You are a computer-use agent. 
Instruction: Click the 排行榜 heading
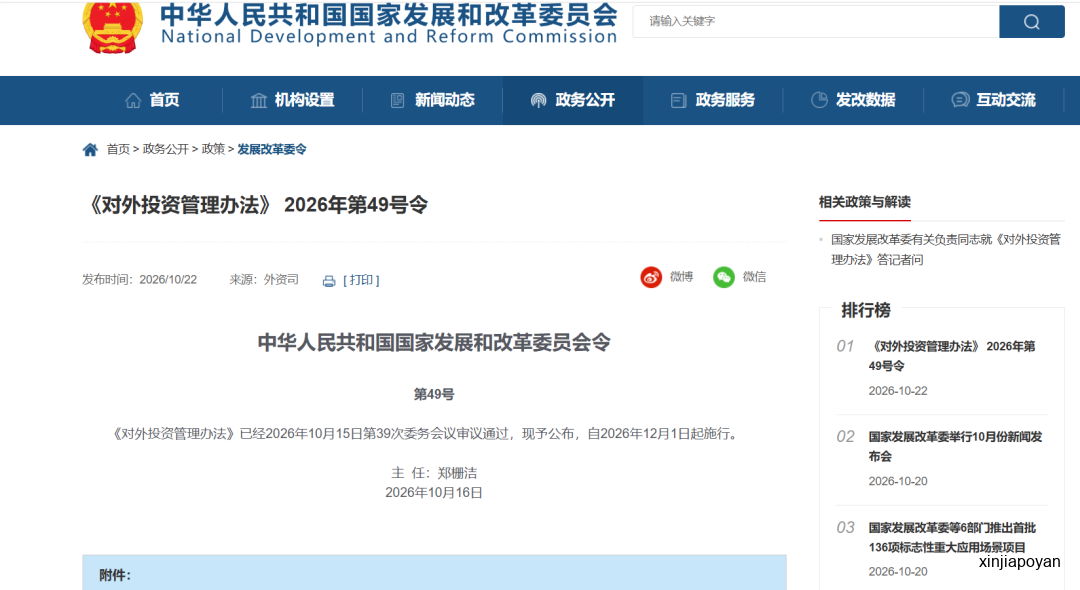[x=866, y=310]
